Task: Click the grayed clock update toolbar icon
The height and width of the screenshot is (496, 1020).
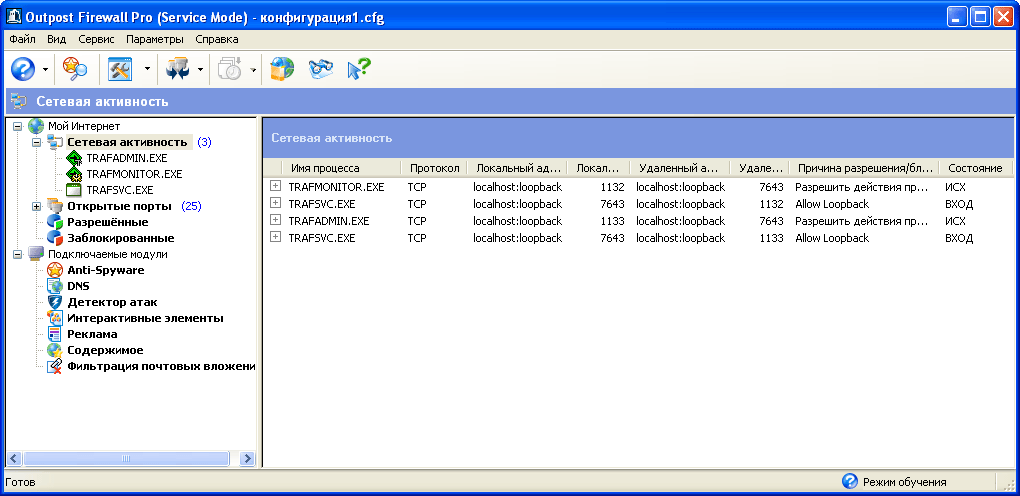Action: tap(230, 68)
